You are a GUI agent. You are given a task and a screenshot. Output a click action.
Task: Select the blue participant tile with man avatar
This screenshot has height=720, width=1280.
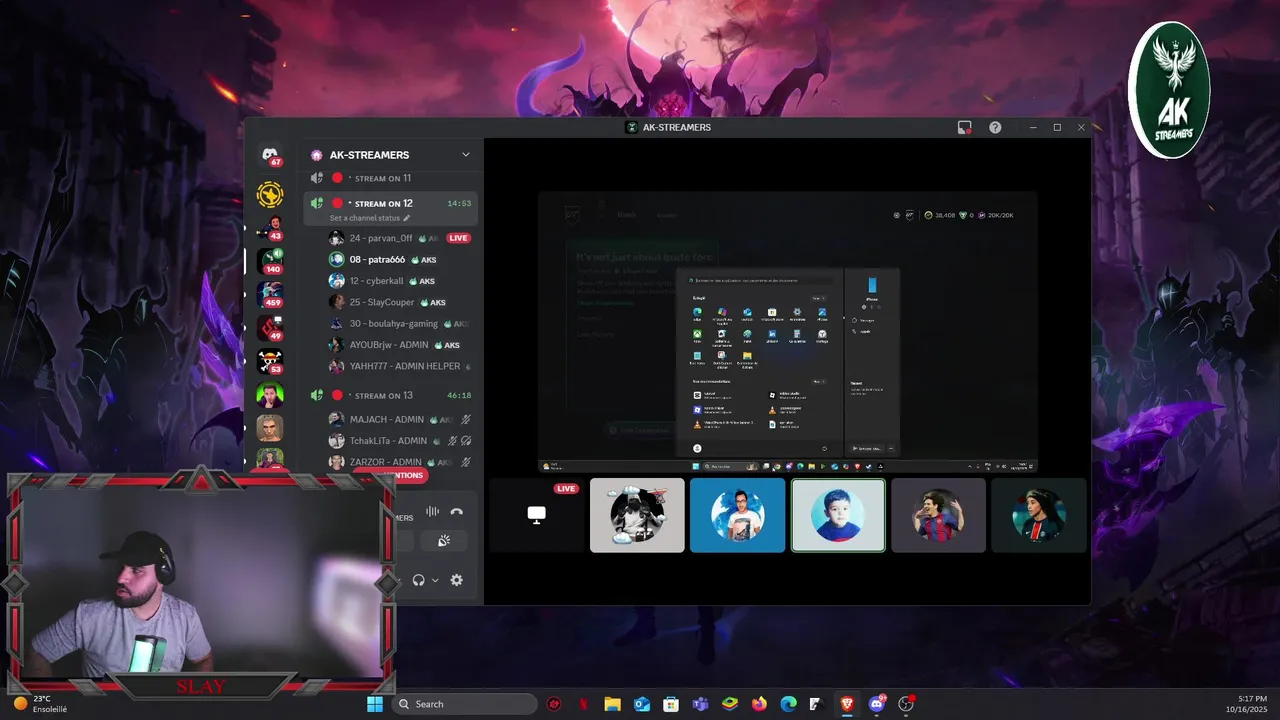click(x=738, y=515)
